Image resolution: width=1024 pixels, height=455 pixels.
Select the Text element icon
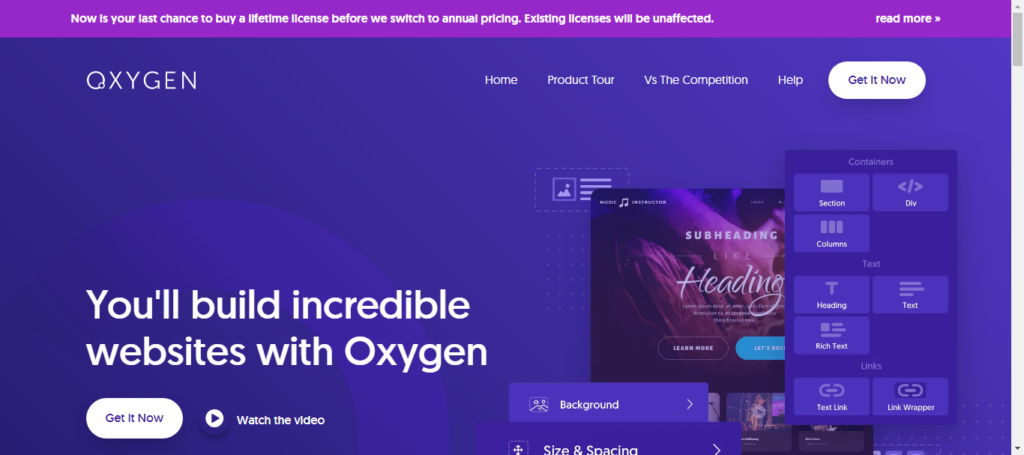tap(911, 289)
